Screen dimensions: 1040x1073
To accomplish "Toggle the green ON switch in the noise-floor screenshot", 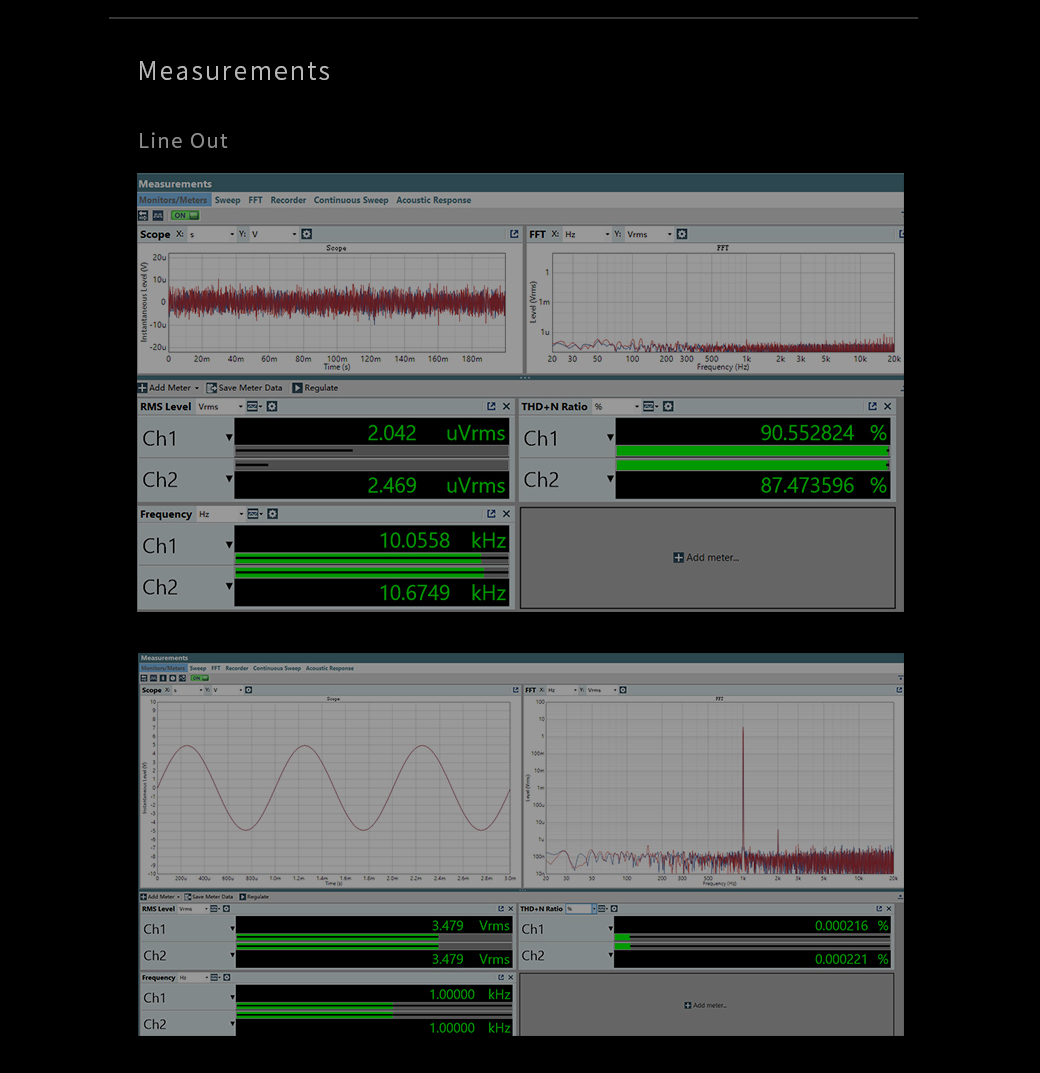I will coord(184,215).
